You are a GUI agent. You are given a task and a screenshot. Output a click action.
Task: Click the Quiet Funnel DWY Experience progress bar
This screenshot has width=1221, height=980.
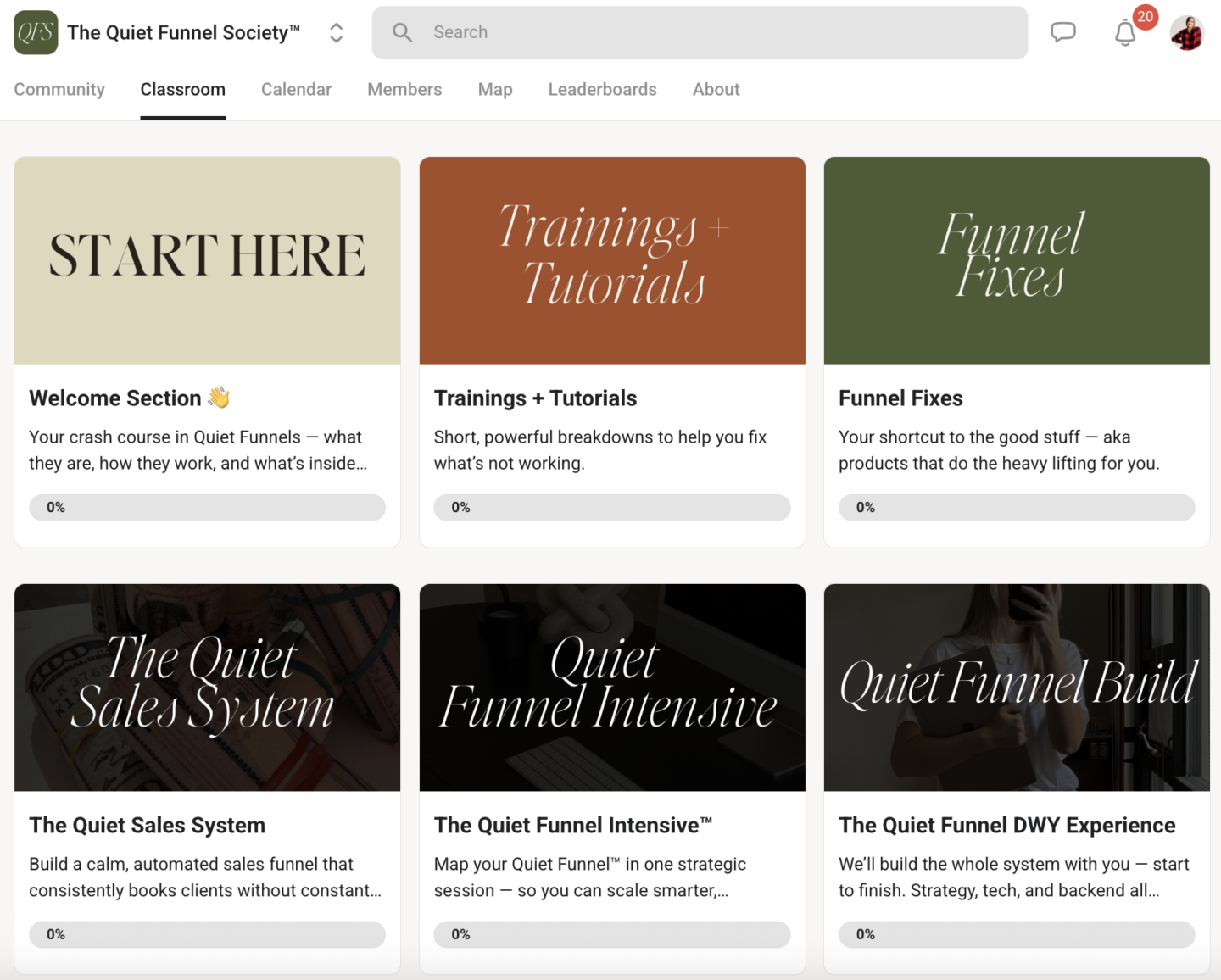tap(1017, 934)
